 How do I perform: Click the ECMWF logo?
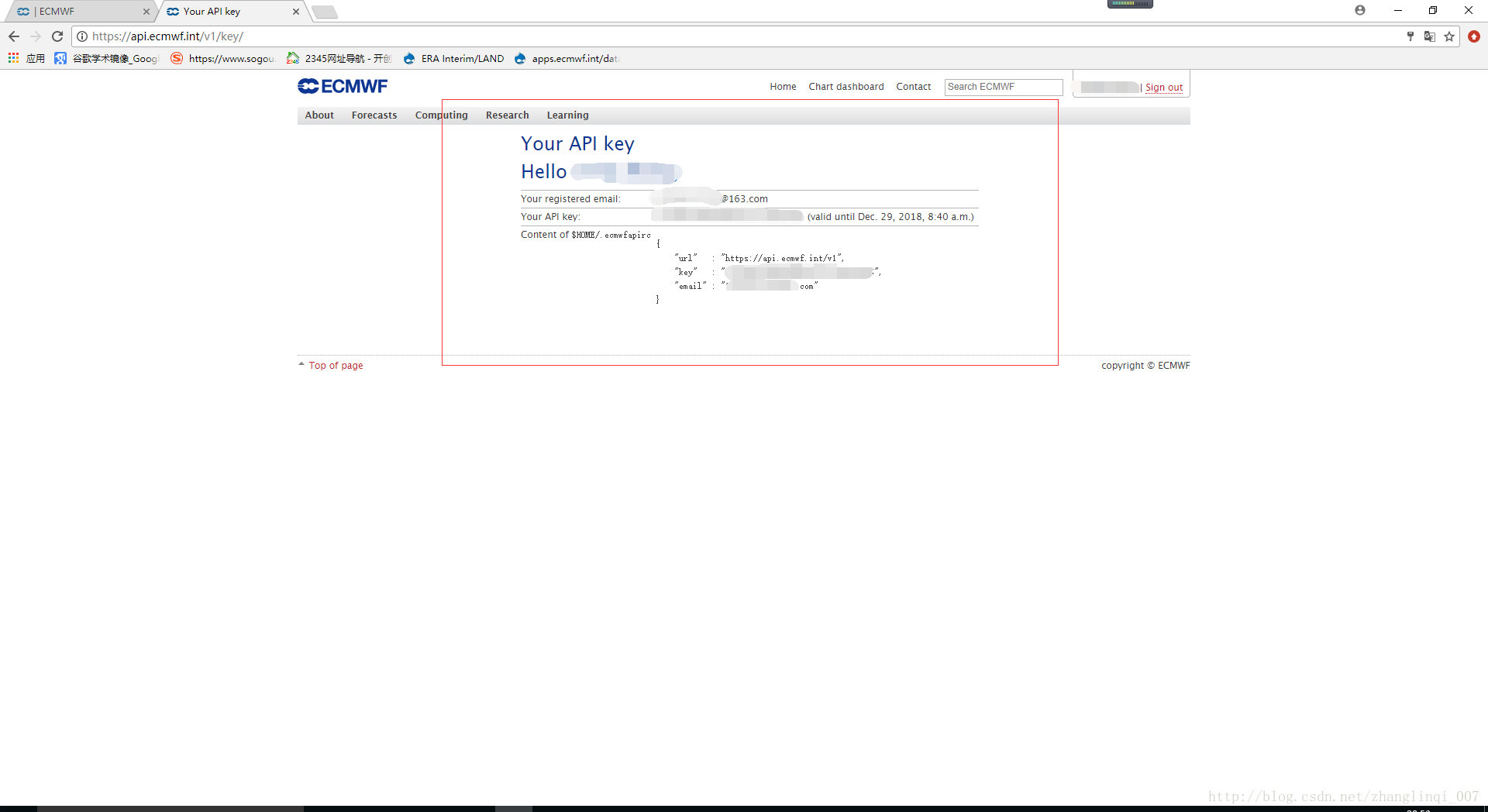coord(343,86)
